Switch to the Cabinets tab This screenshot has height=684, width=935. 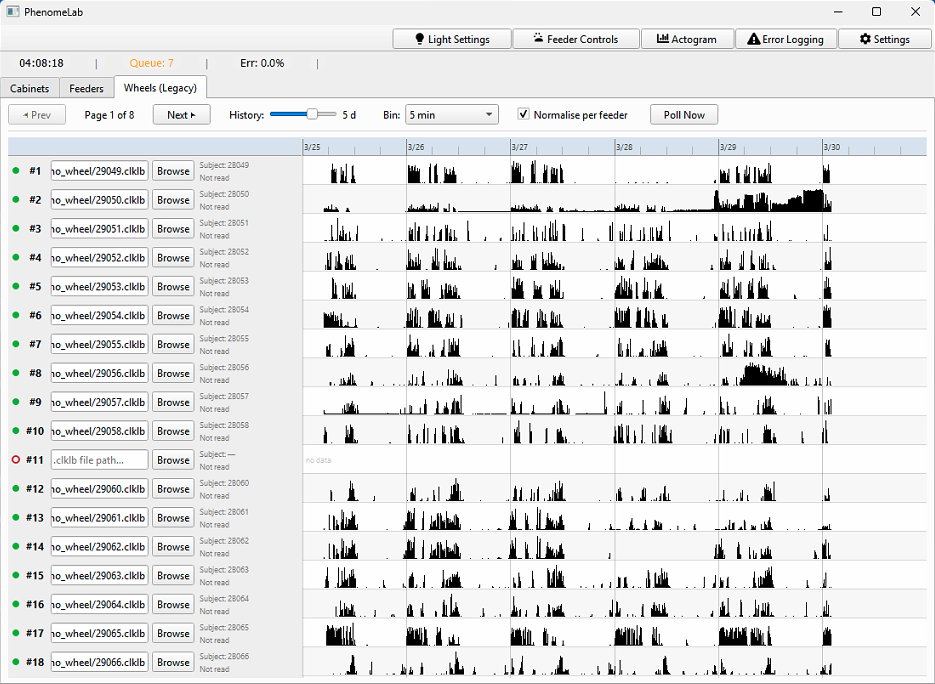pyautogui.click(x=30, y=88)
